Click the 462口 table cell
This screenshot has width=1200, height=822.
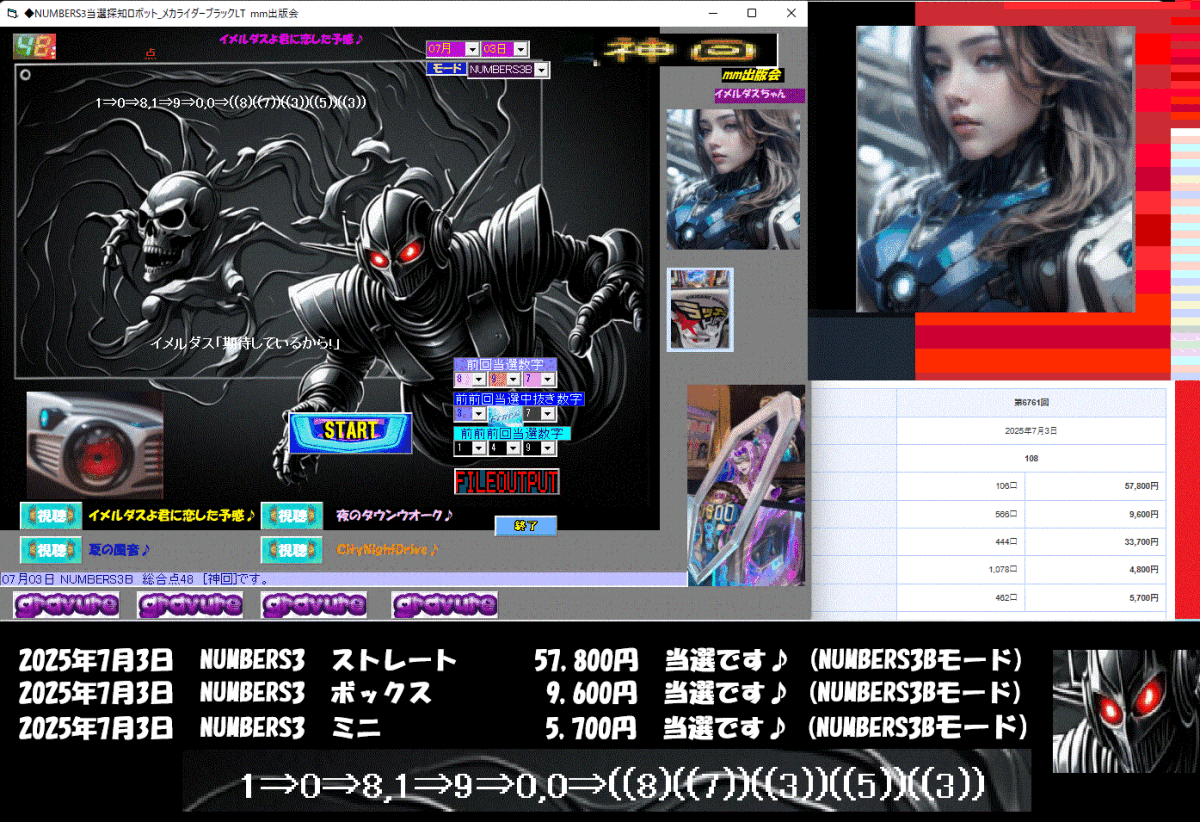pos(961,598)
